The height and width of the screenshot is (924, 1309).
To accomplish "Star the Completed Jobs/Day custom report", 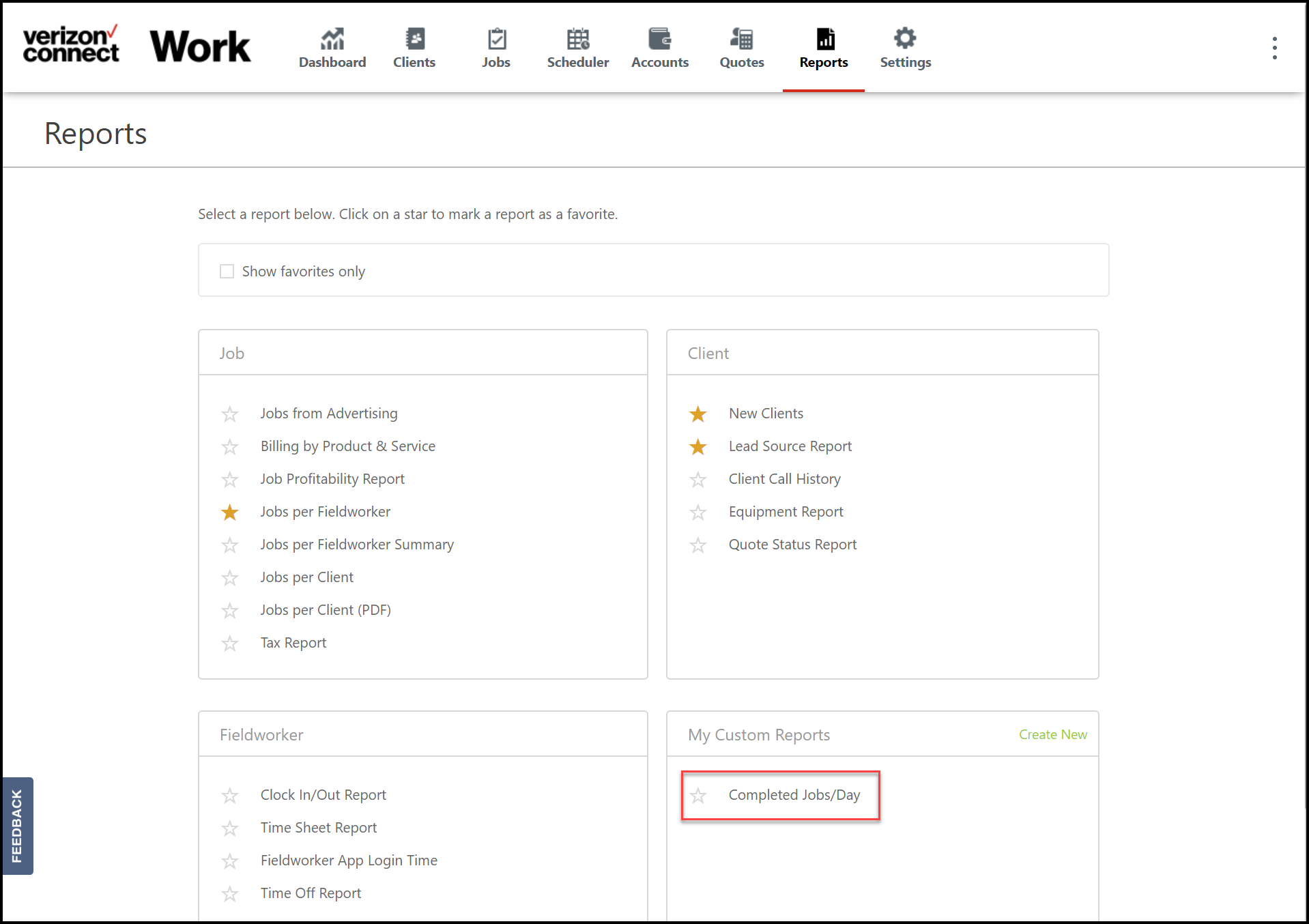I will [x=698, y=796].
